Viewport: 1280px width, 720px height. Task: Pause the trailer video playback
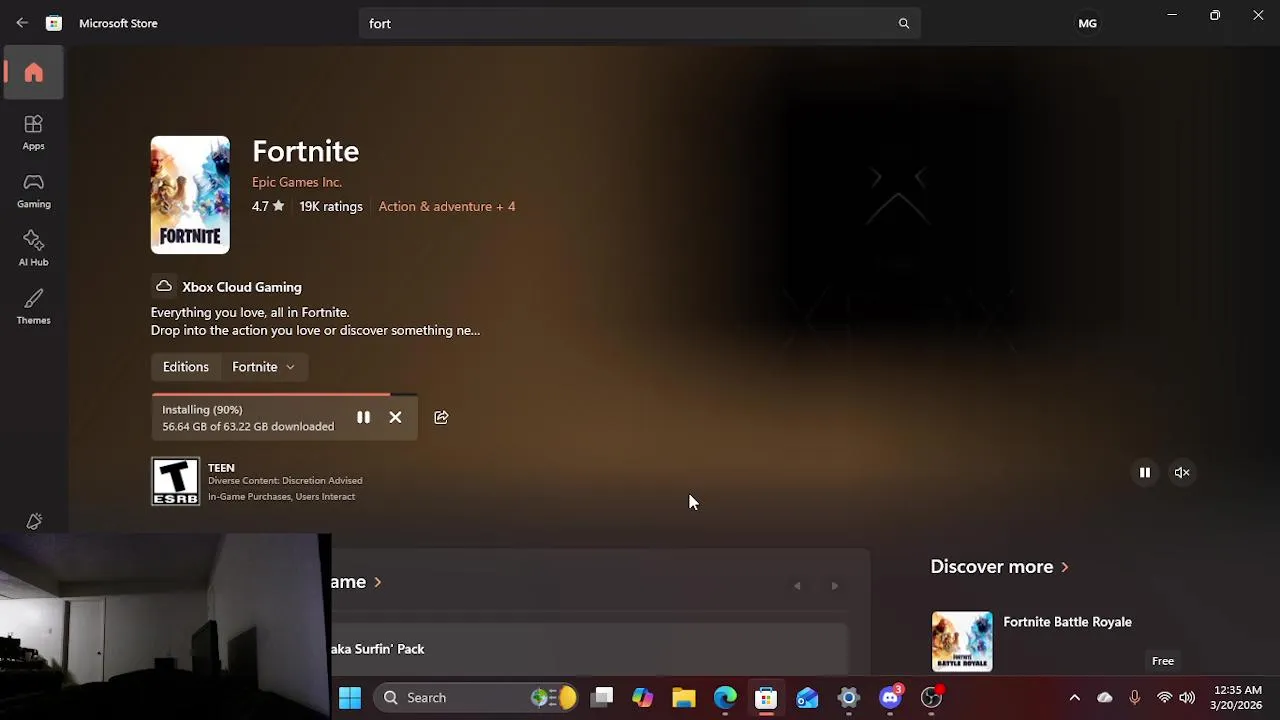coord(1145,472)
